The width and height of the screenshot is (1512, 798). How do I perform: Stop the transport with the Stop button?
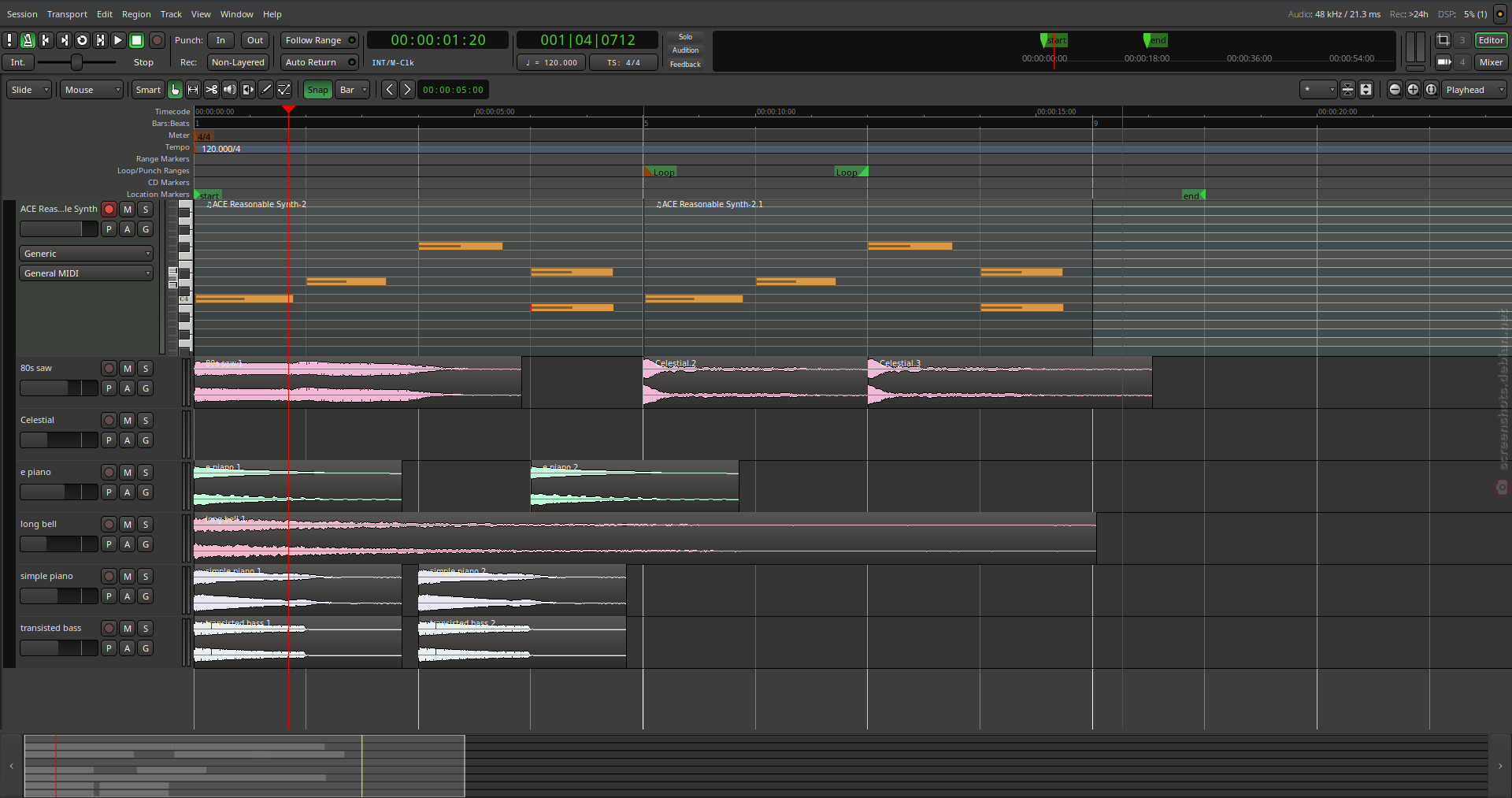(x=136, y=40)
